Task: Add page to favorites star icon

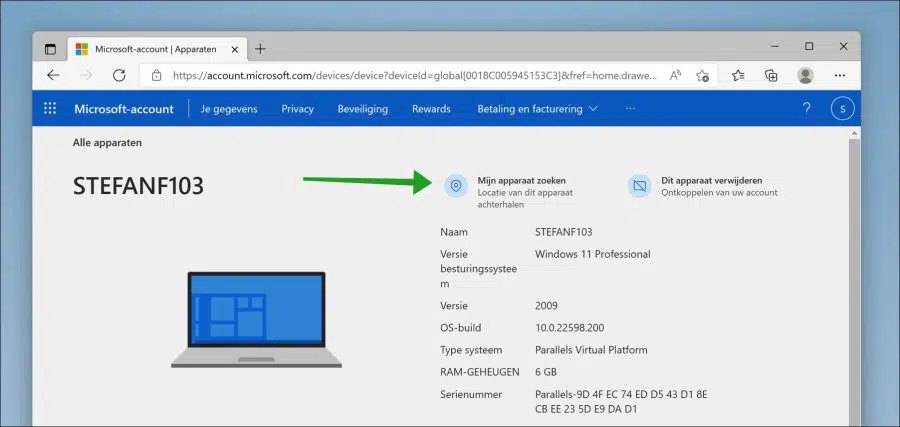Action: pyautogui.click(x=703, y=75)
